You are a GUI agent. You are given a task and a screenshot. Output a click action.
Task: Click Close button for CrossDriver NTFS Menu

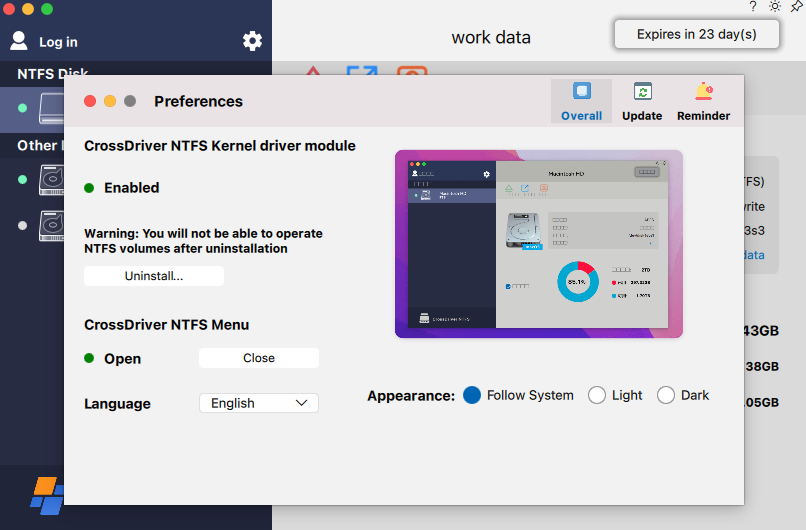(258, 358)
